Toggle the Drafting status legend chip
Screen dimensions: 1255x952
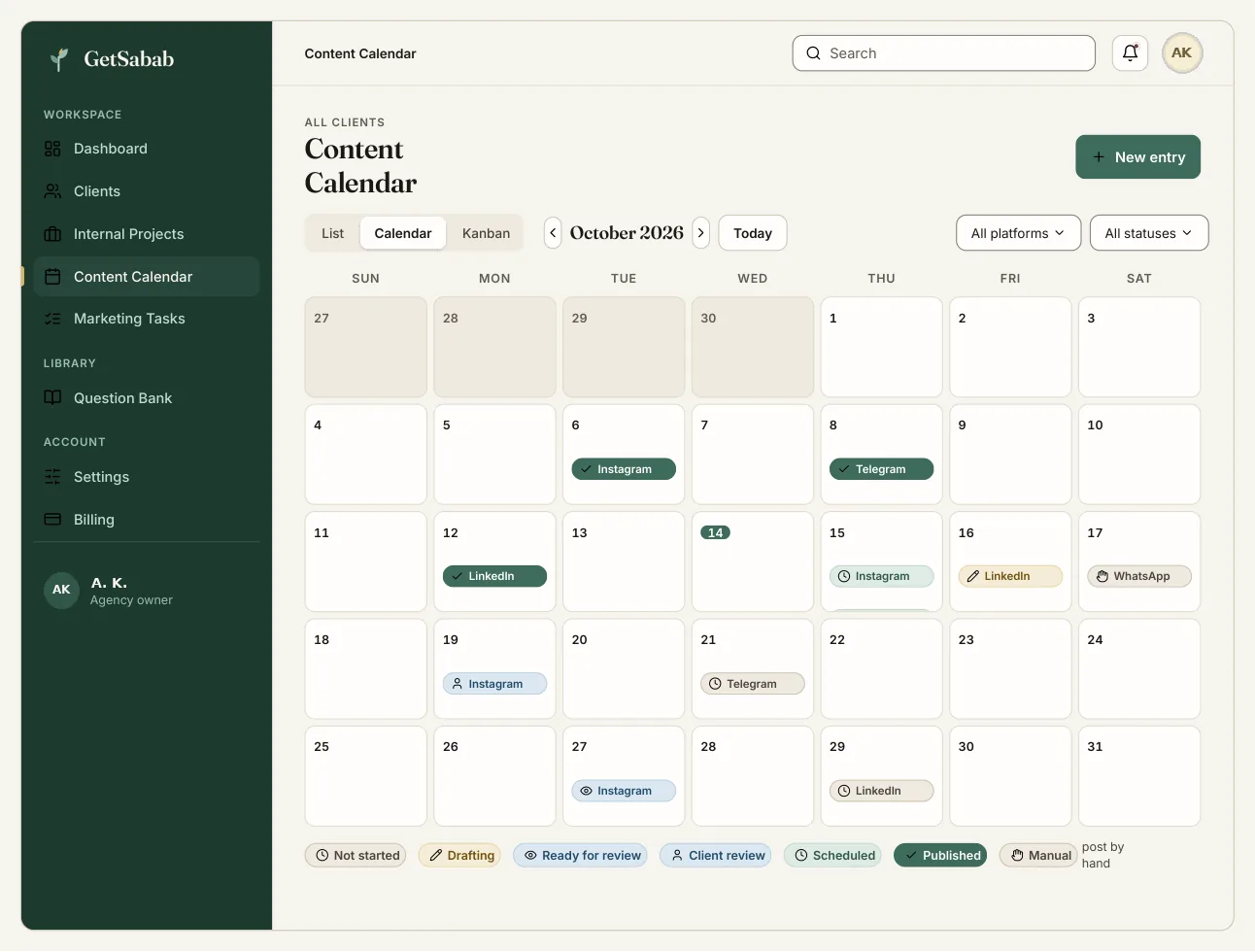tap(459, 856)
